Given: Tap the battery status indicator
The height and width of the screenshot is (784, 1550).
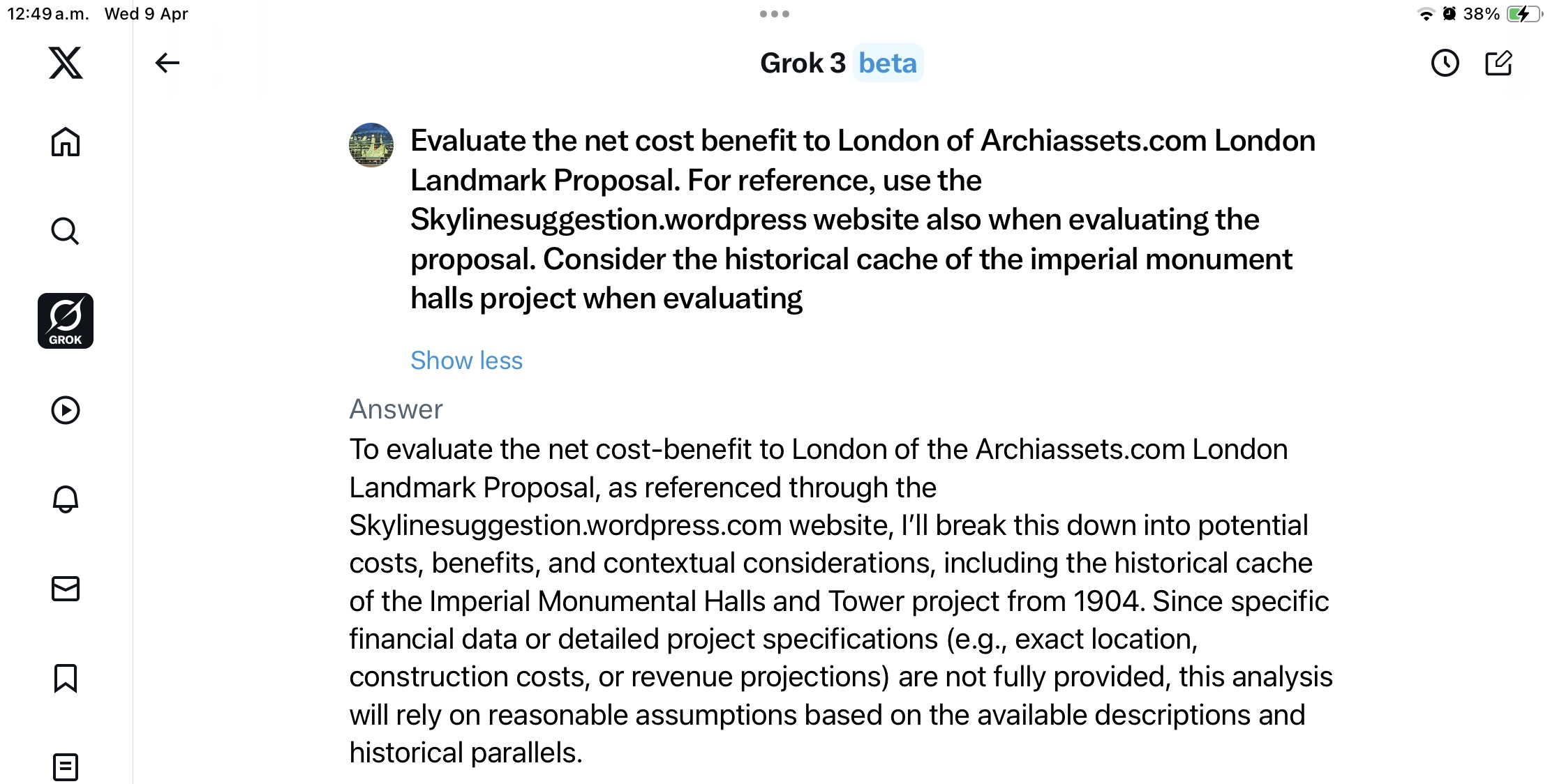Looking at the screenshot, I should point(1523,14).
